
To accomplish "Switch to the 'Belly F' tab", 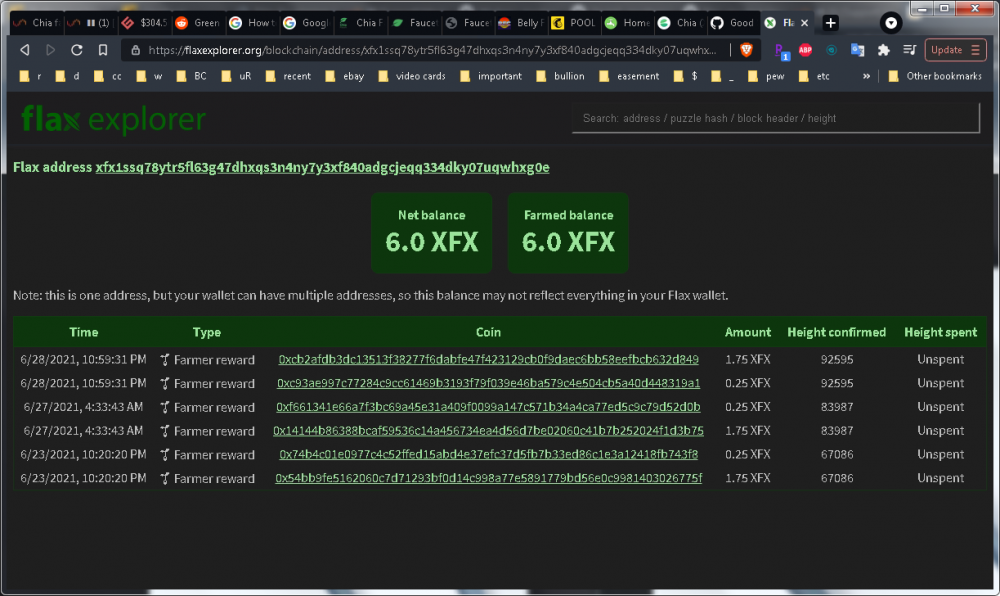I will coord(521,23).
